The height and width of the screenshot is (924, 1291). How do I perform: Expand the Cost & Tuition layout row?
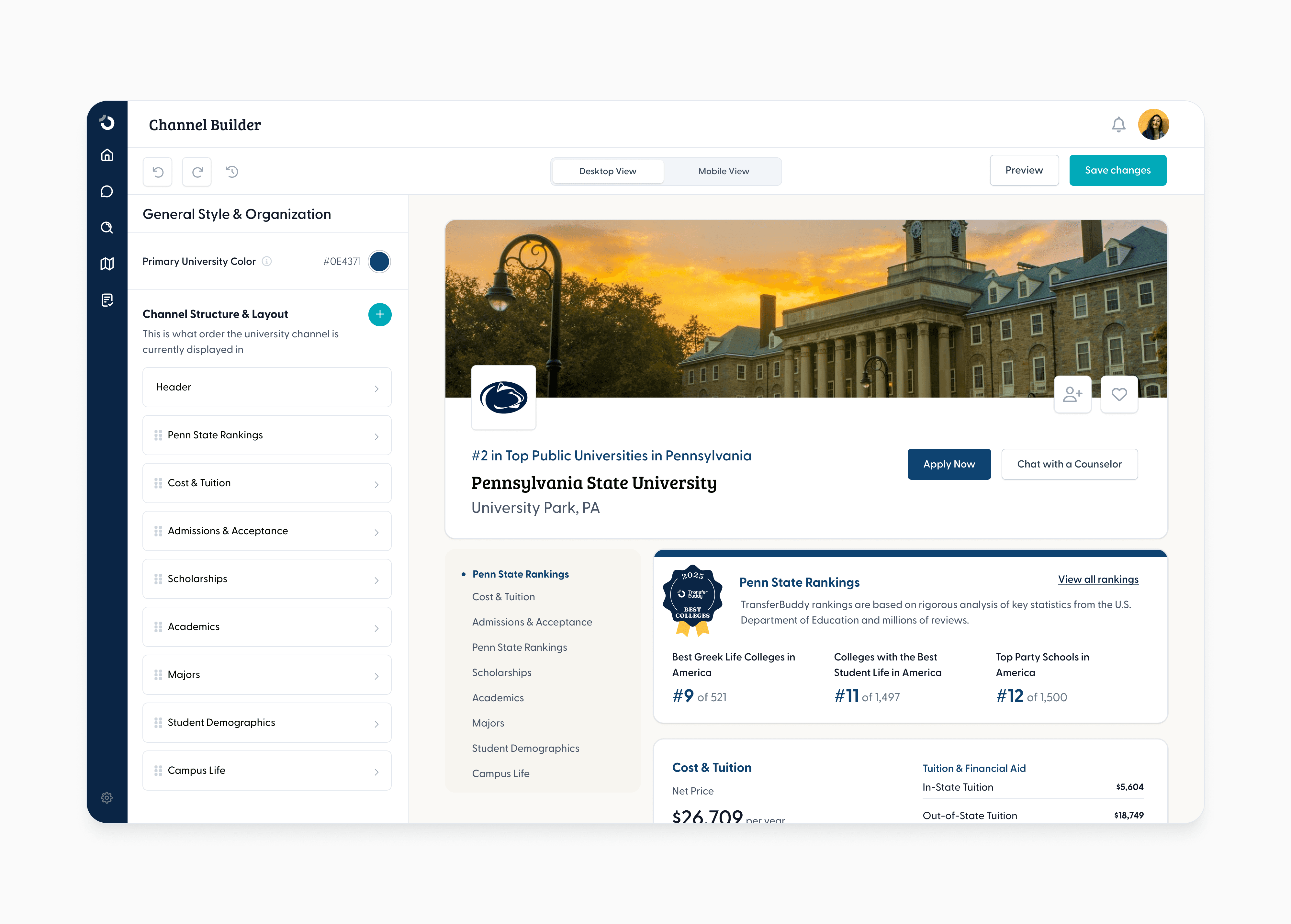[x=267, y=483]
